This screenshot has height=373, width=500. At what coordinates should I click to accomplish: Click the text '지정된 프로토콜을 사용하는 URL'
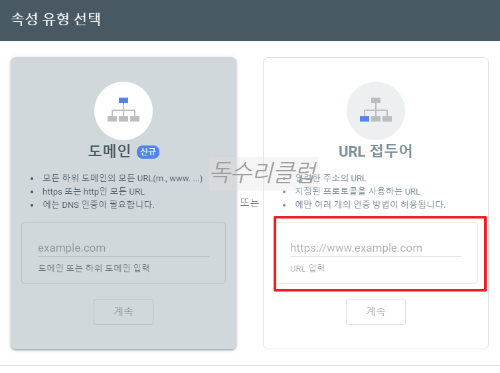click(357, 192)
